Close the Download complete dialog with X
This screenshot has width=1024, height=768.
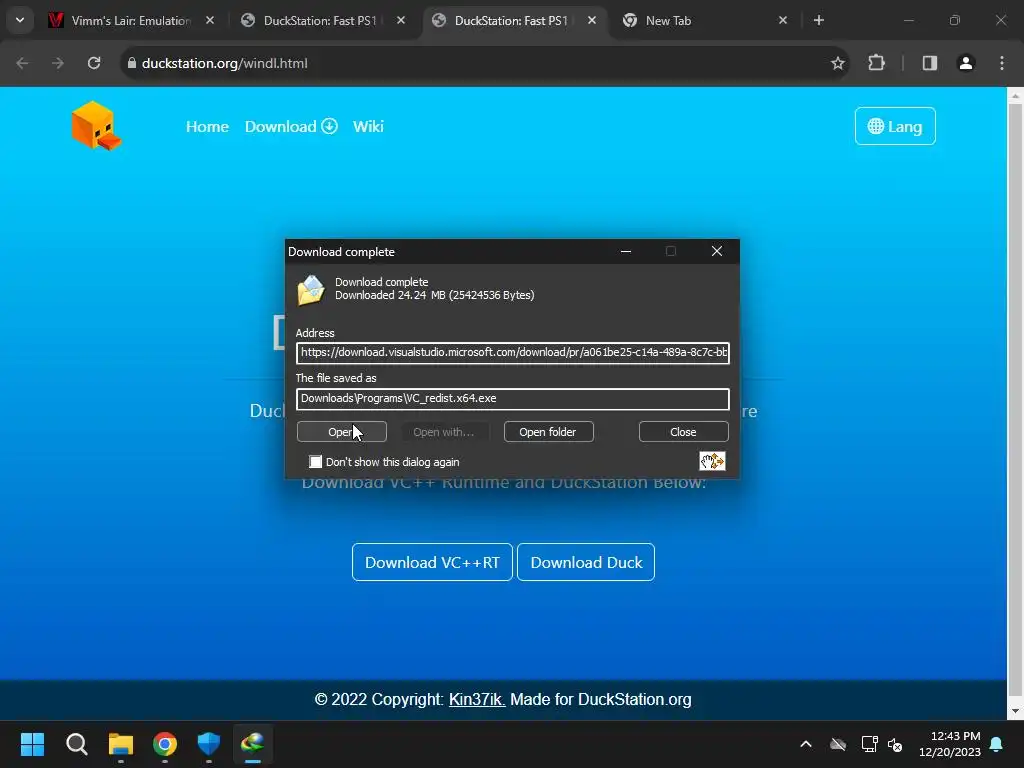tap(717, 251)
